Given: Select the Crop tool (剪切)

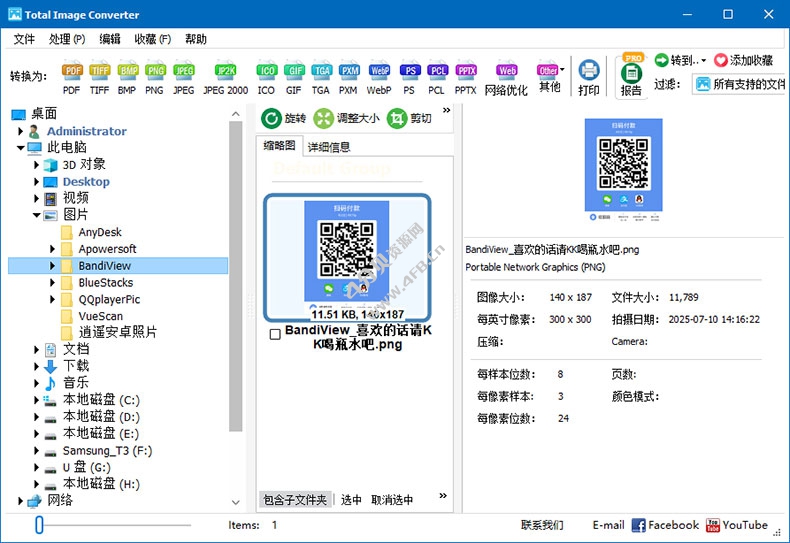Looking at the screenshot, I should click(x=409, y=118).
